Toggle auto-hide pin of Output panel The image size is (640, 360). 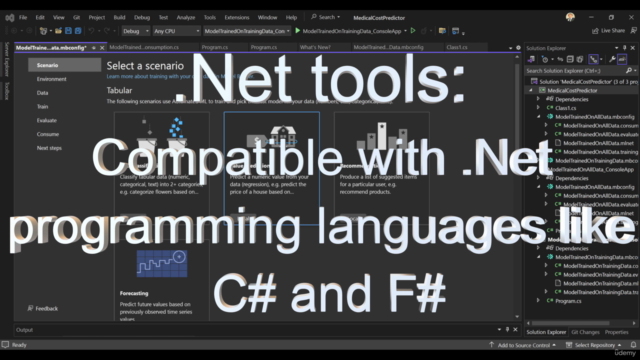[507, 330]
